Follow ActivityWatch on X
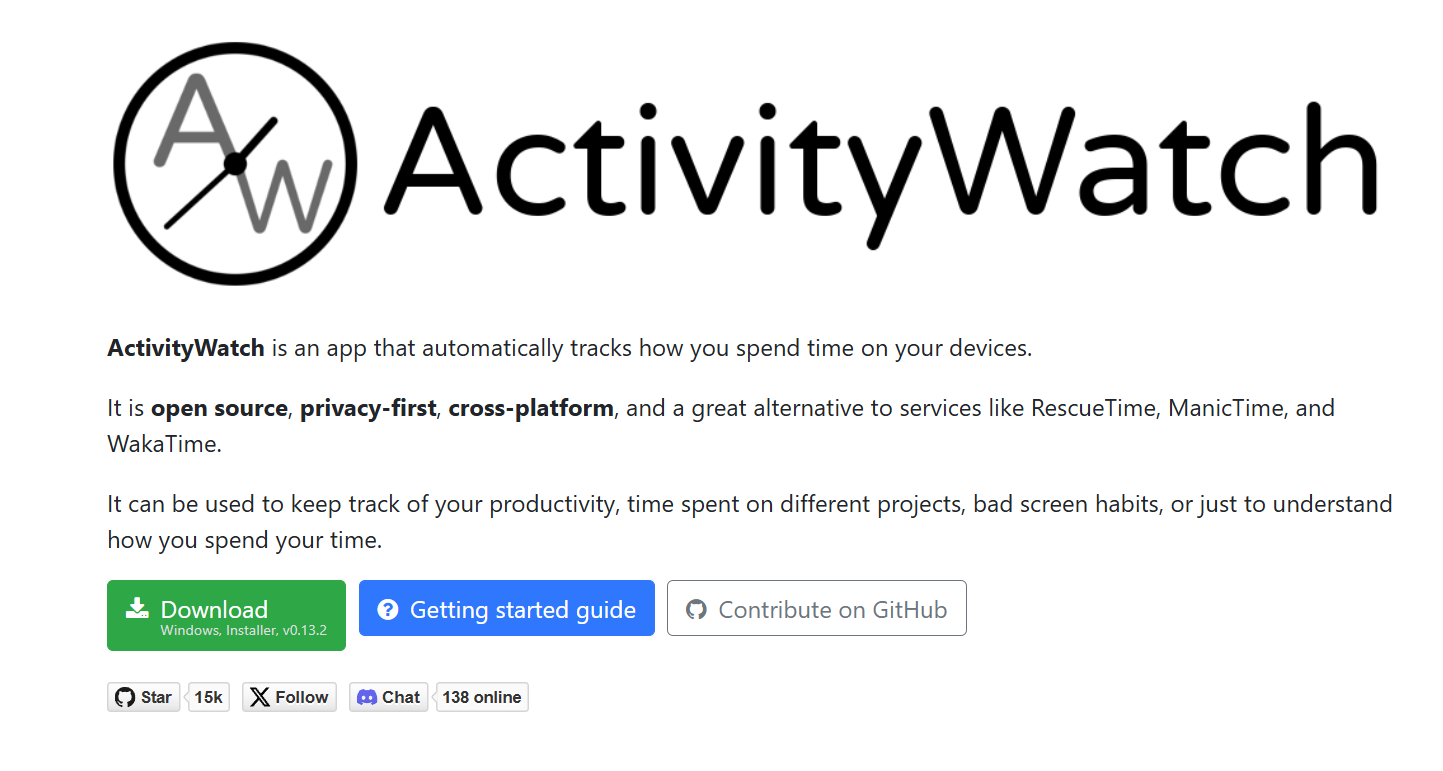This screenshot has height=771, width=1443. (x=289, y=696)
